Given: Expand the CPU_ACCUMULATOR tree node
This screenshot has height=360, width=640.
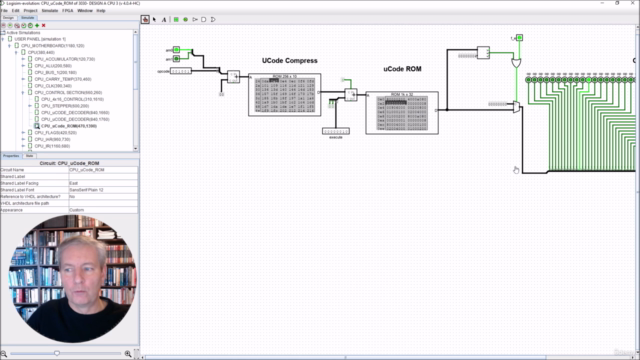Looking at the screenshot, I should (x=23, y=59).
